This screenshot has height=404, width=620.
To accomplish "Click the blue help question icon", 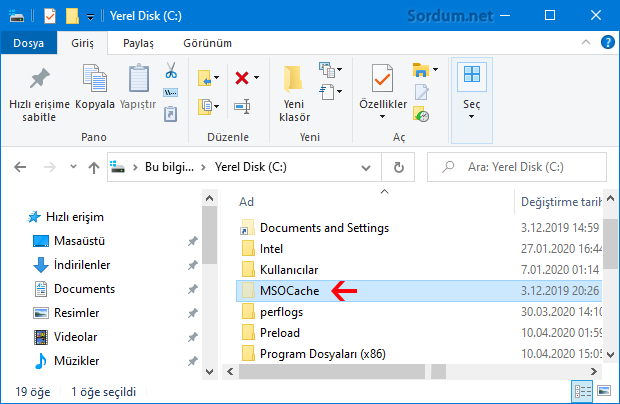I will [607, 42].
